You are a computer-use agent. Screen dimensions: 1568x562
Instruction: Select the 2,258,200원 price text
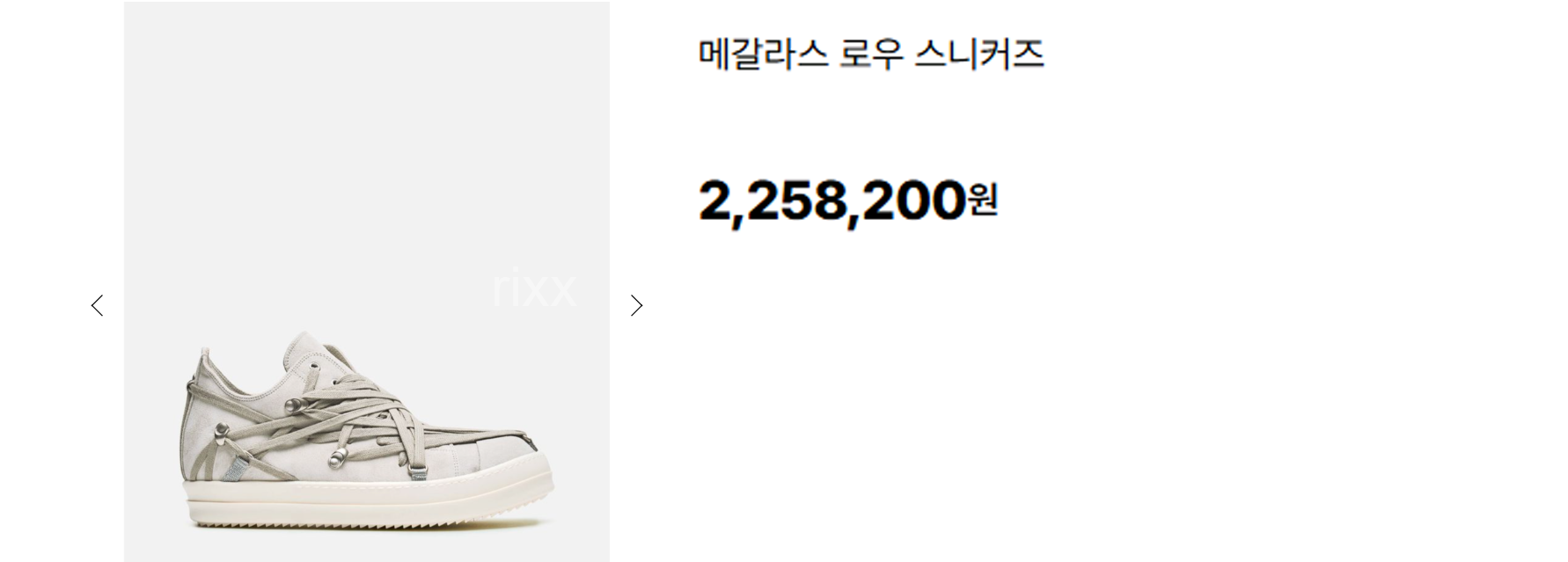tap(848, 201)
